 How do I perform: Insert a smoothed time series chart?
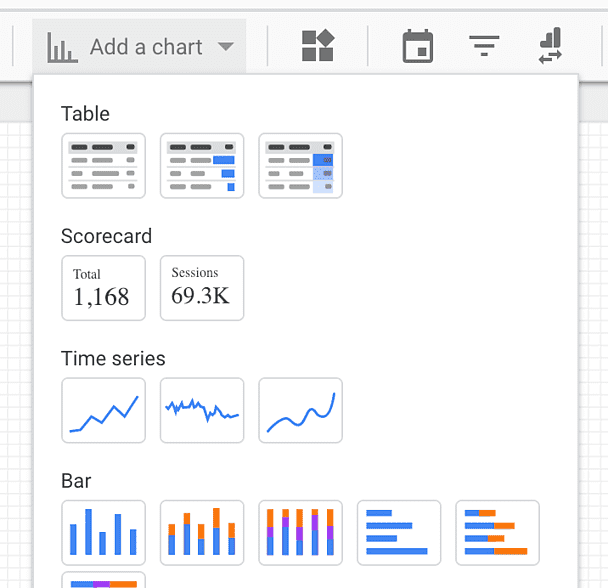pyautogui.click(x=301, y=411)
